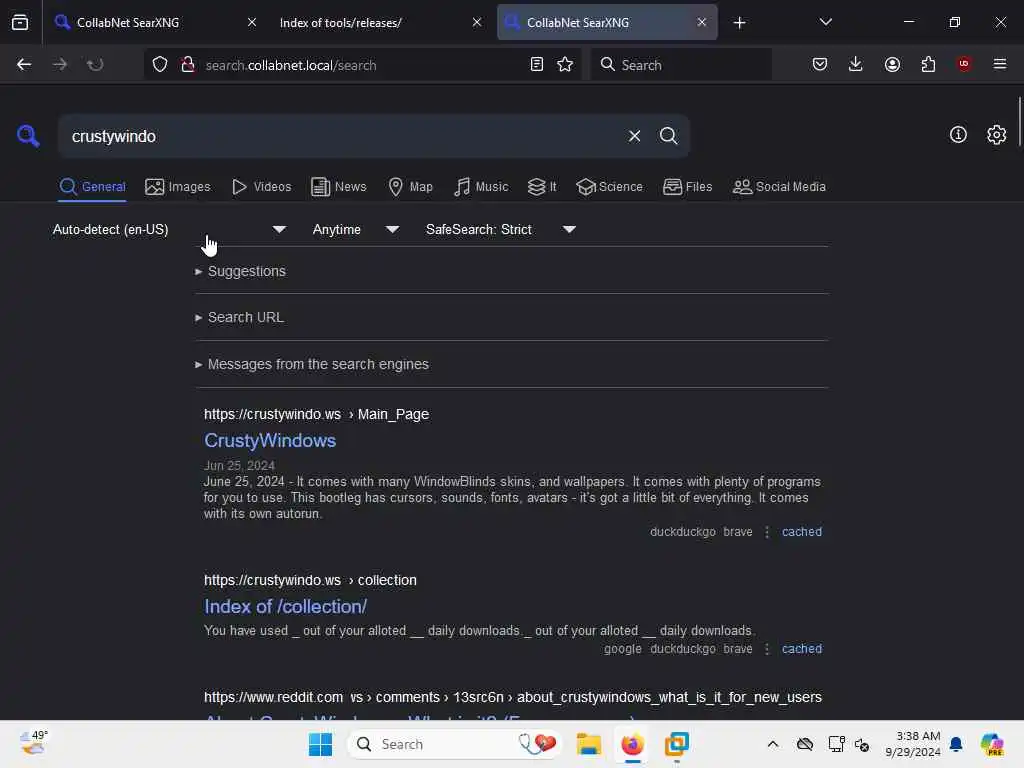Switch to the Images category

pyautogui.click(x=178, y=187)
